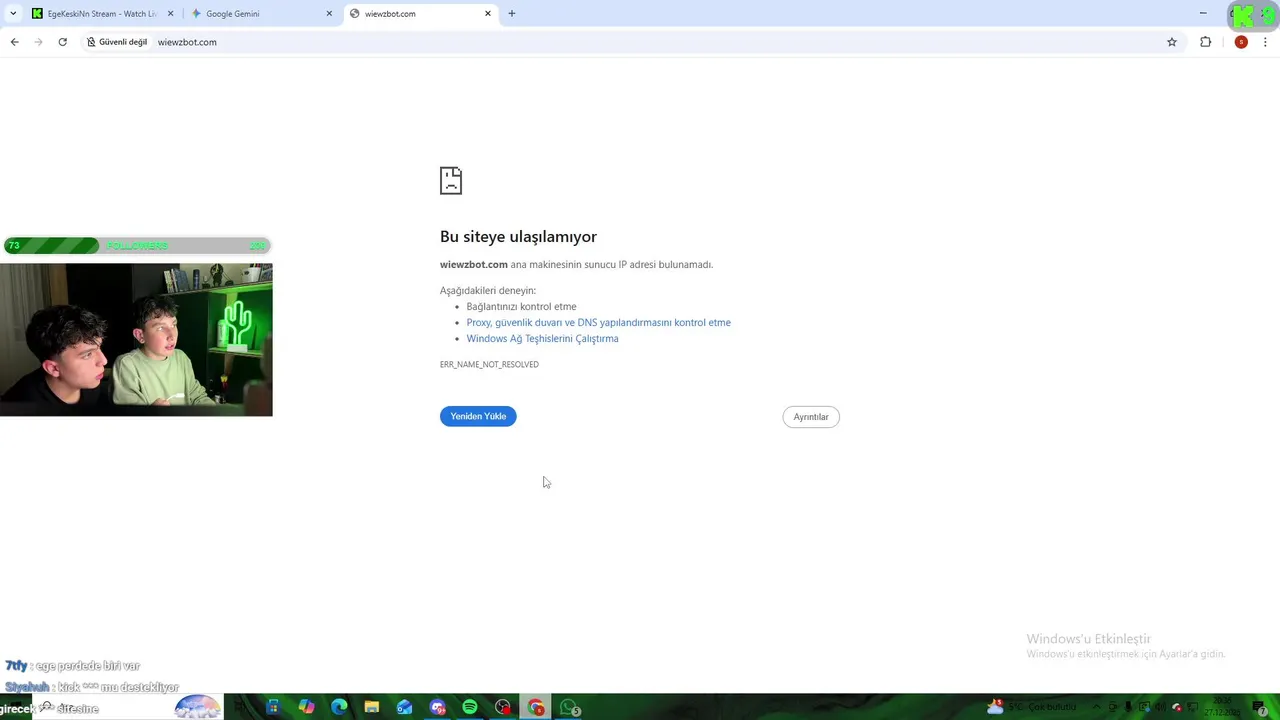Close the wiewzbot.com tab
The width and height of the screenshot is (1280, 720).
click(x=488, y=14)
